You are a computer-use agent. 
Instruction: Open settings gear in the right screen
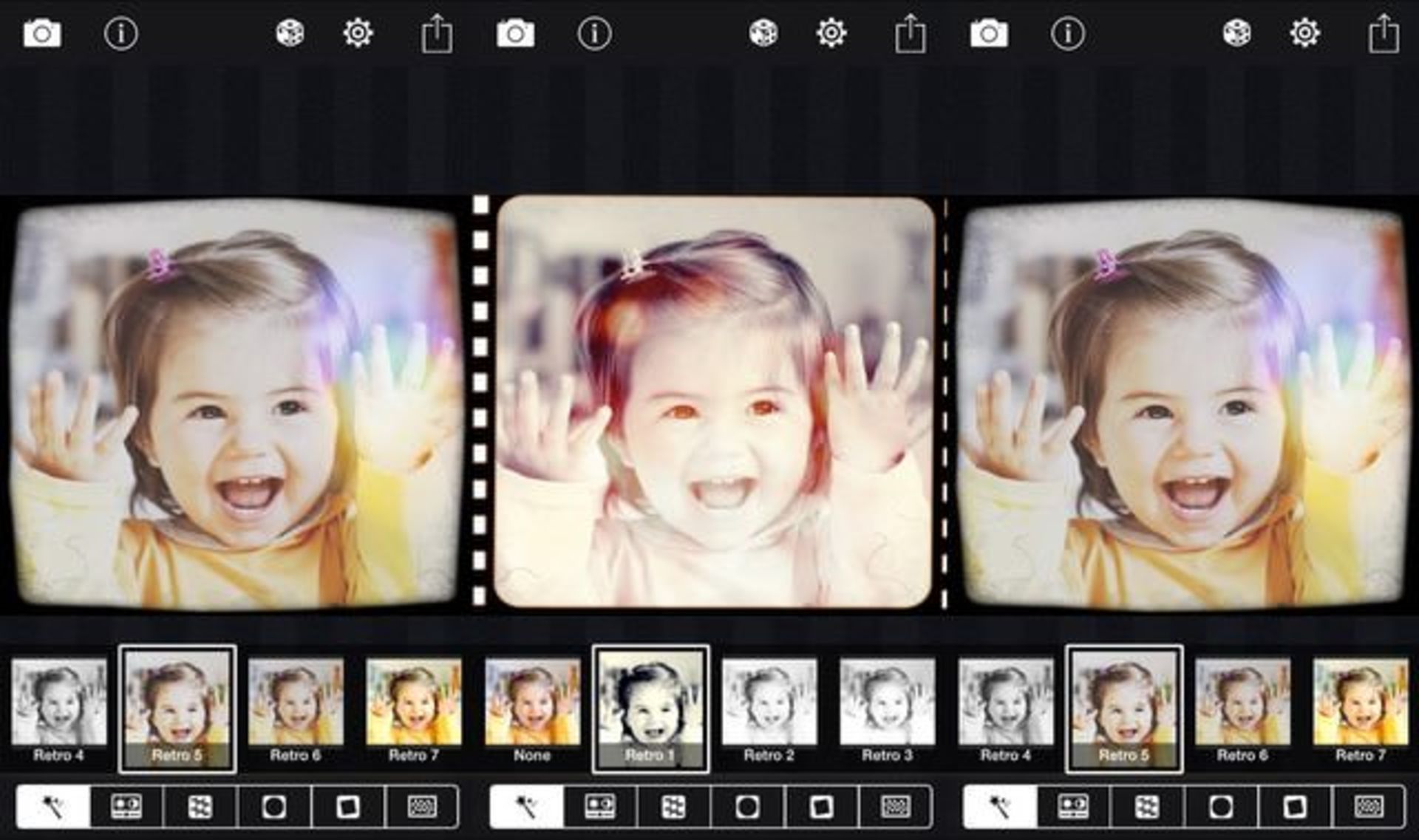coord(1305,34)
